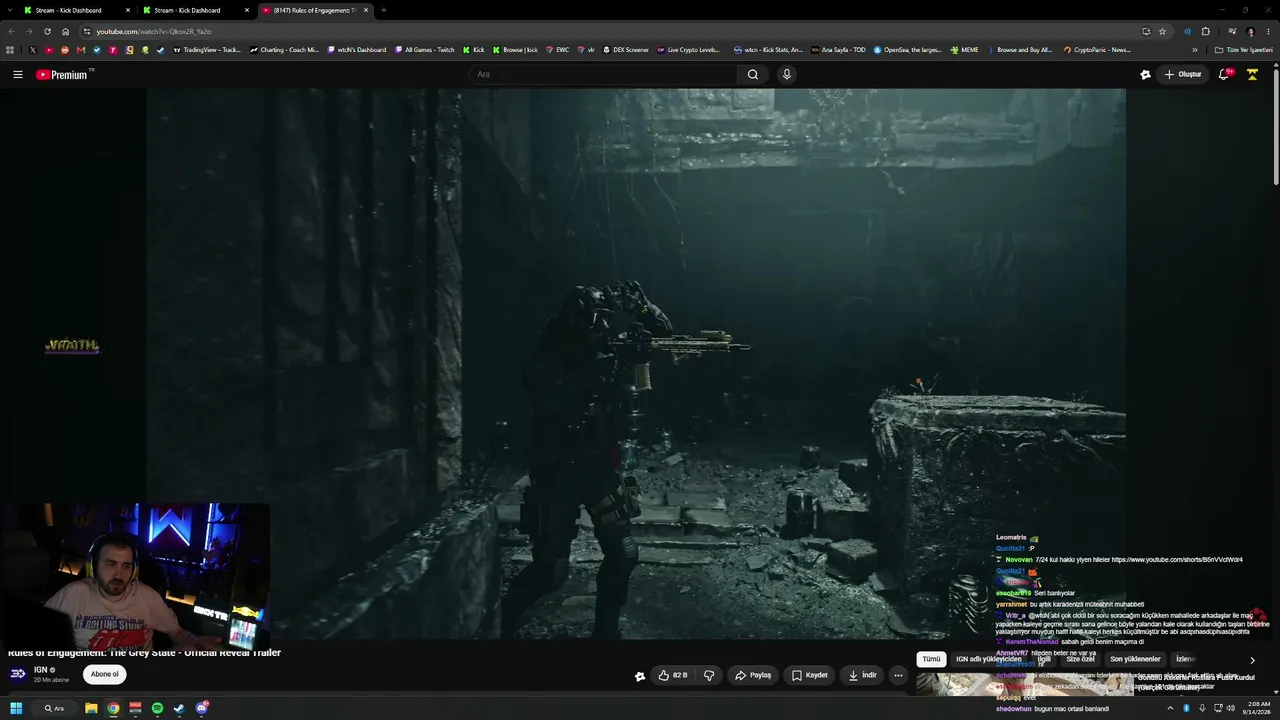Open the three-dot more actions menu
The image size is (1280, 720).
(x=898, y=675)
